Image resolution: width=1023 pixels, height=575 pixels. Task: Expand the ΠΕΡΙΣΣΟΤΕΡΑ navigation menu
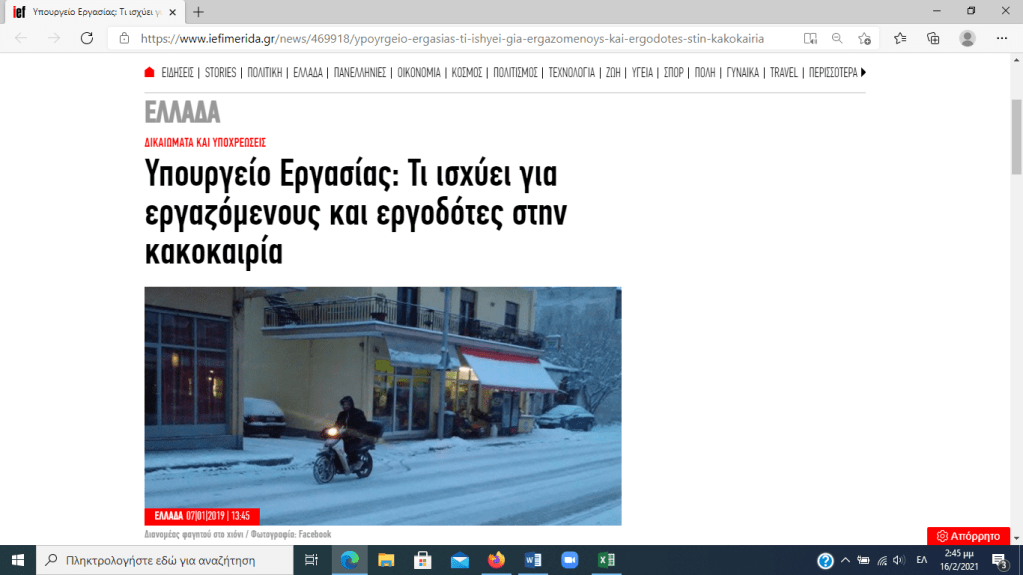click(836, 72)
